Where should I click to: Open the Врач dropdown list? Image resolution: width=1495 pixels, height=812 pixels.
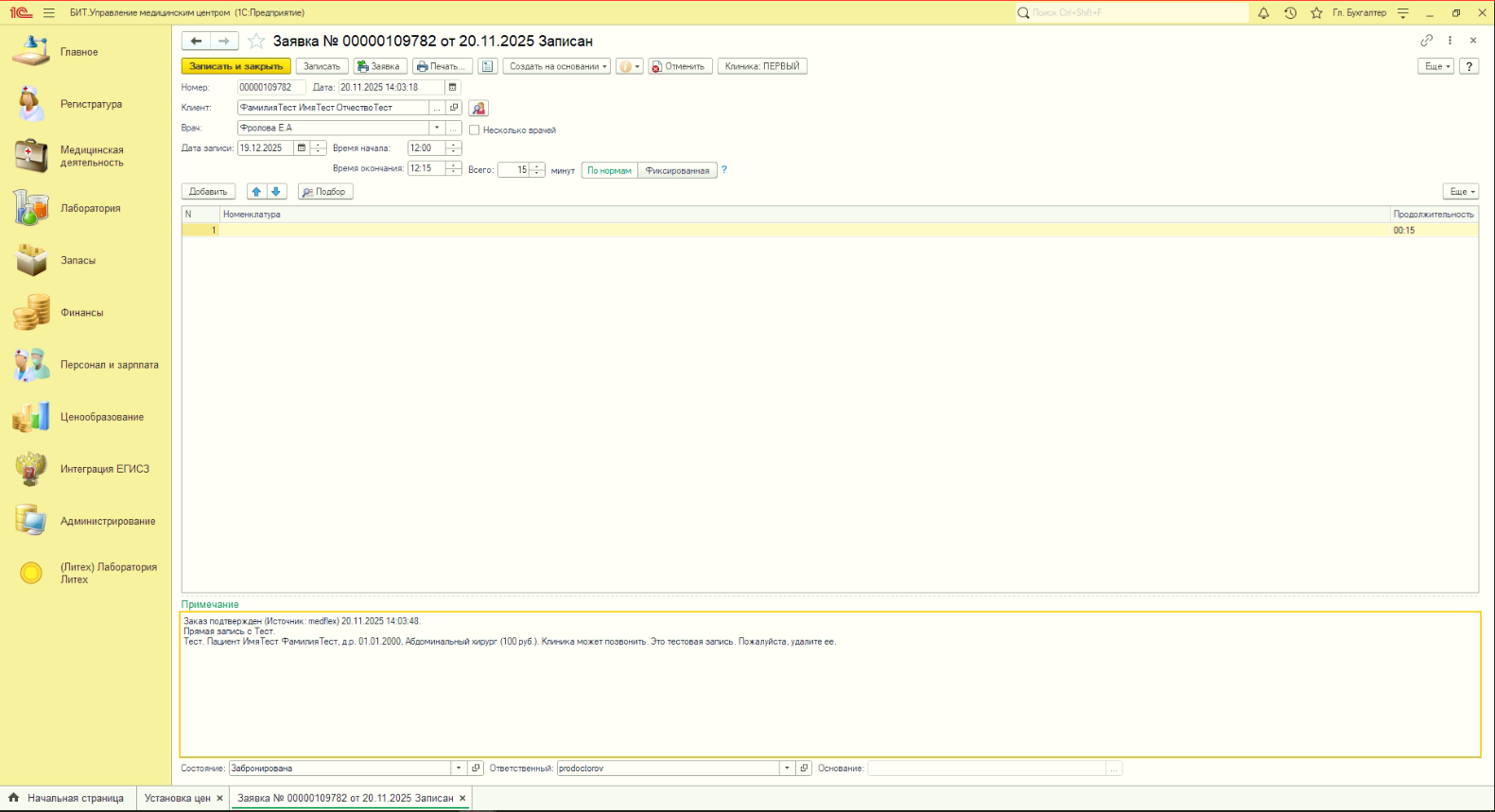click(437, 129)
